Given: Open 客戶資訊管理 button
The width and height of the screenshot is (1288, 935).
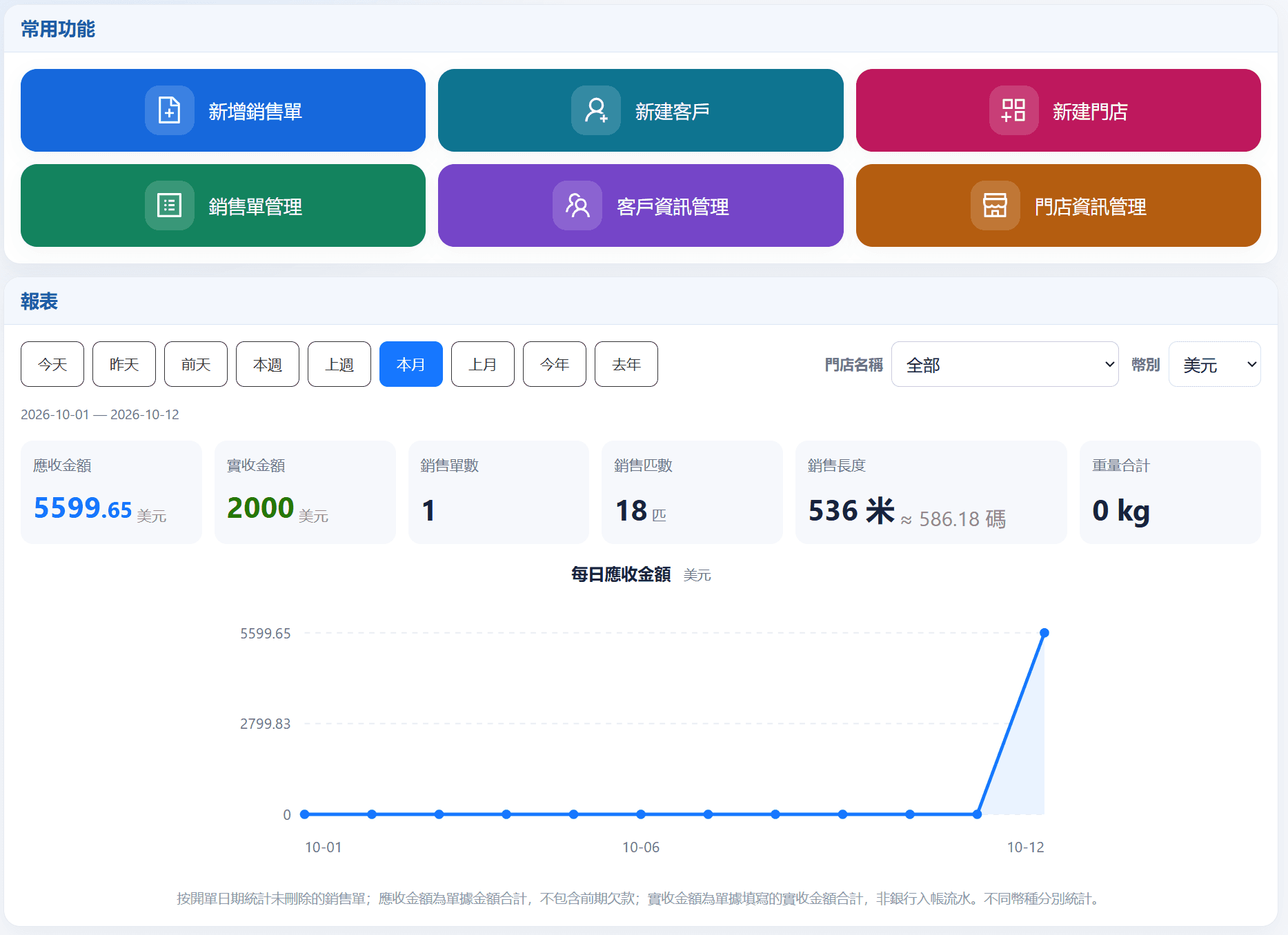Looking at the screenshot, I should pyautogui.click(x=641, y=205).
